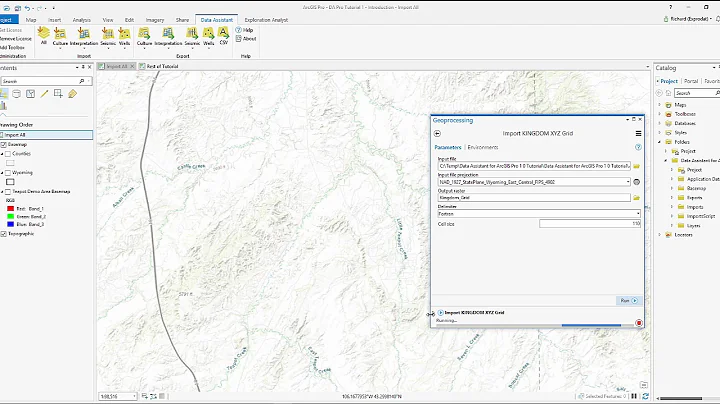
Task: Switch Contents to List By Editing
Action: coord(44,94)
